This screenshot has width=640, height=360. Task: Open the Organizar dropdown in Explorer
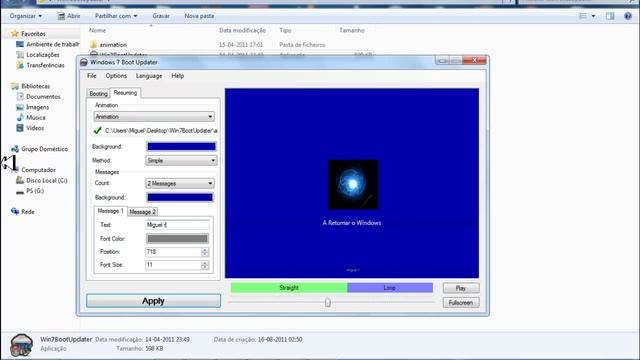[26, 16]
